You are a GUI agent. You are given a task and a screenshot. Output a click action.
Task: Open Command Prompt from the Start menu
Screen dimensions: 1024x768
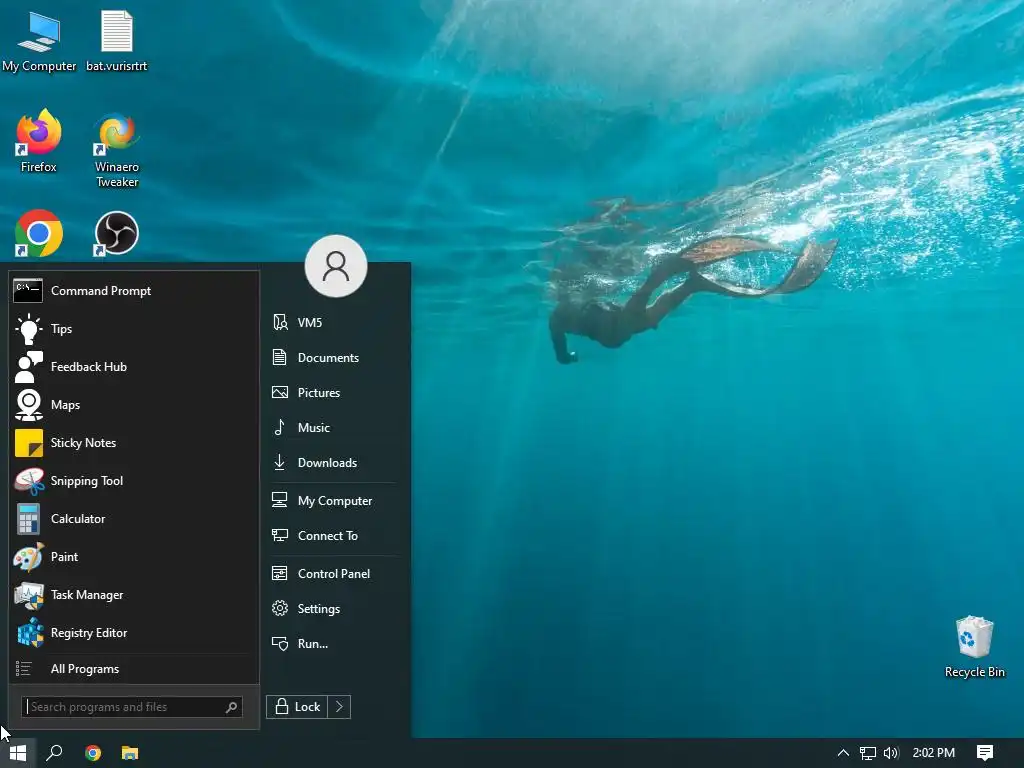(x=134, y=291)
